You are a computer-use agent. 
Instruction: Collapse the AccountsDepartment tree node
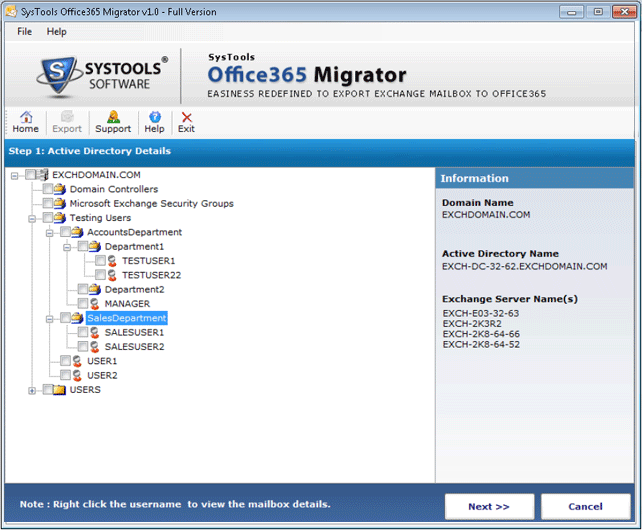point(49,232)
